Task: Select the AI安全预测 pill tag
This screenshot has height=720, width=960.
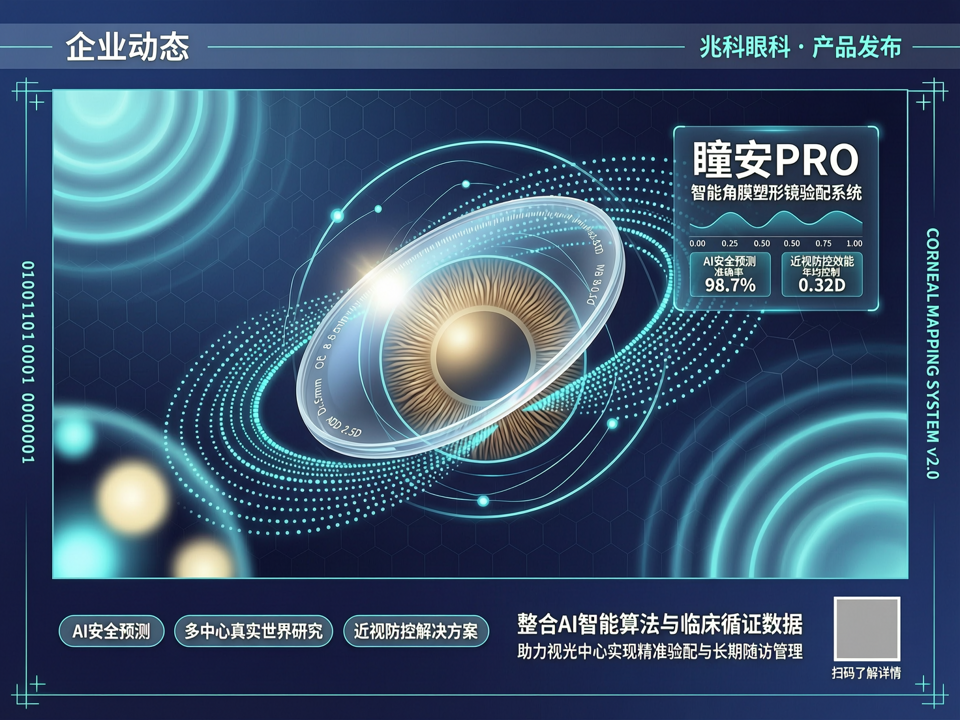Action: click(x=111, y=631)
